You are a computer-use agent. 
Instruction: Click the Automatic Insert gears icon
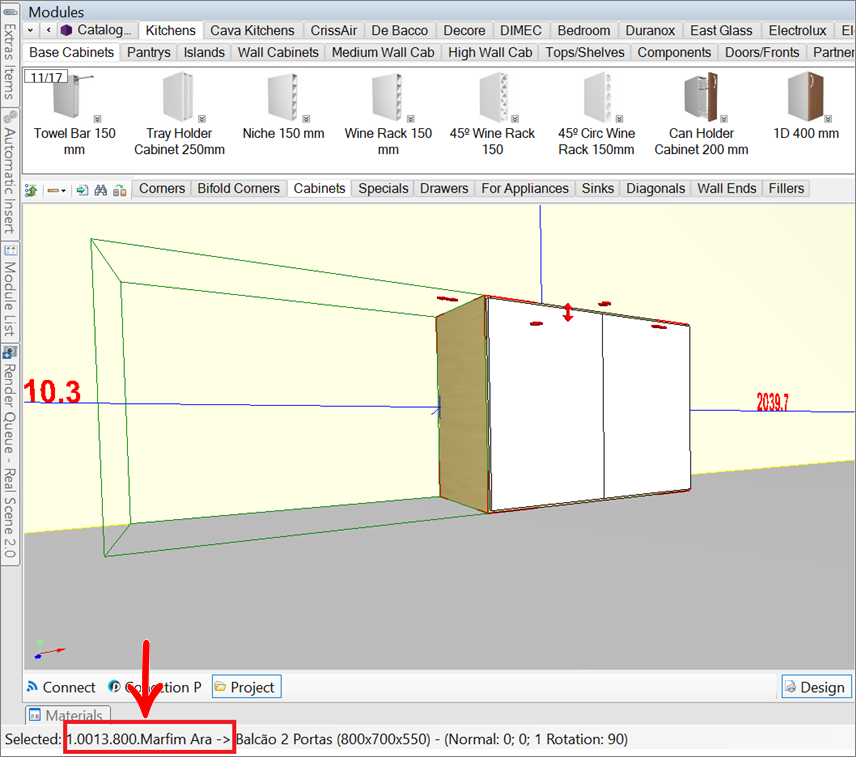[10, 116]
